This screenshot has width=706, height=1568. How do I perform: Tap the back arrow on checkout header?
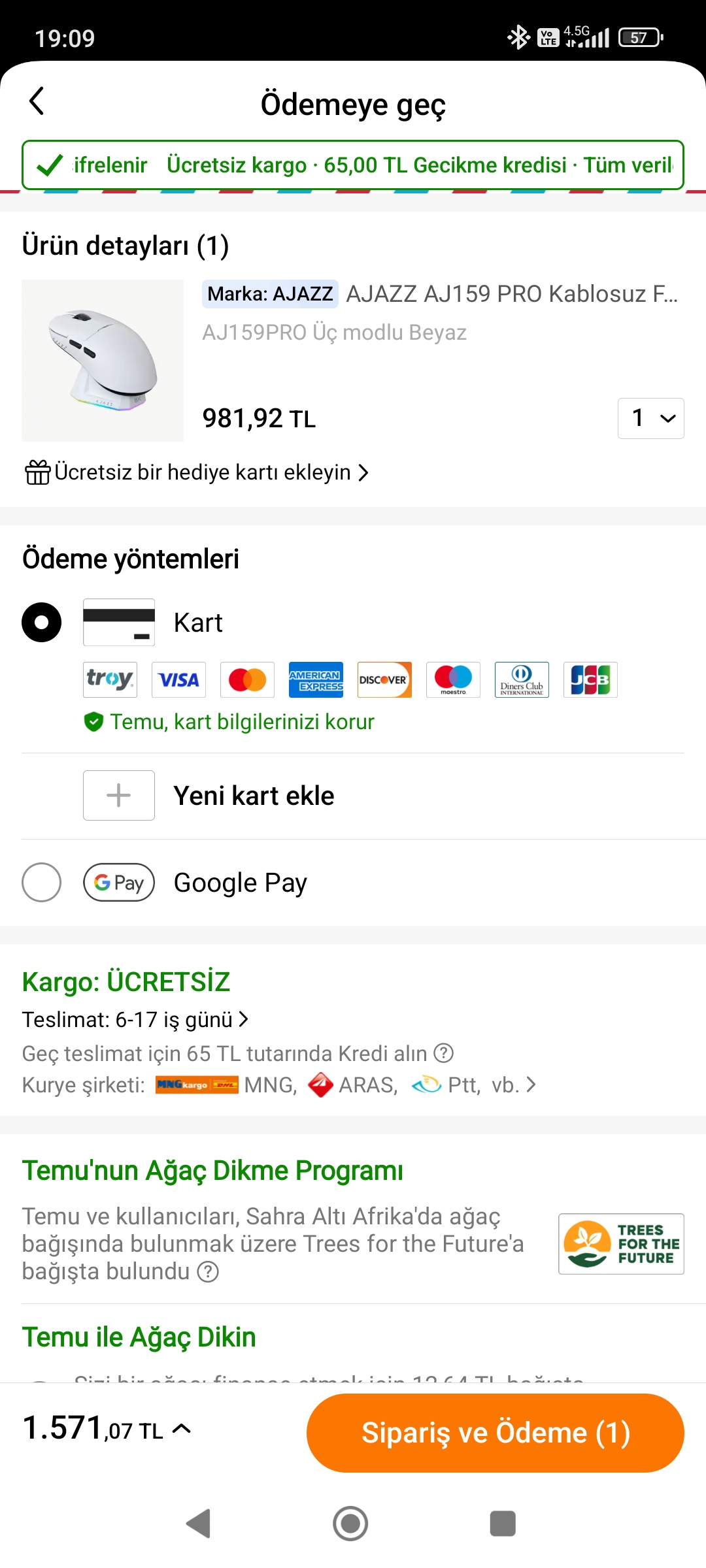[37, 102]
